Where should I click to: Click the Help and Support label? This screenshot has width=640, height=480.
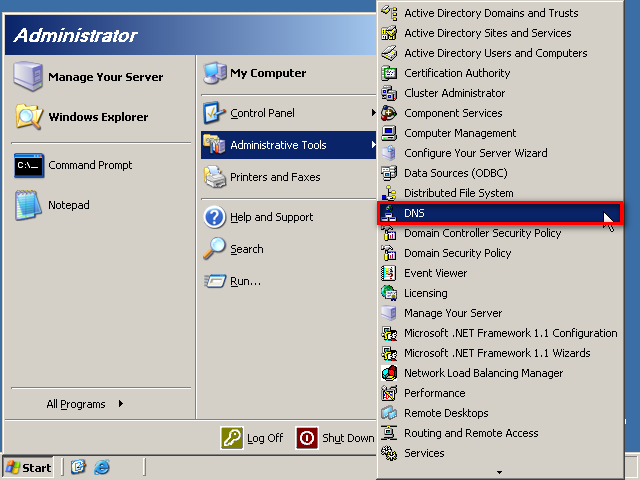(x=271, y=217)
